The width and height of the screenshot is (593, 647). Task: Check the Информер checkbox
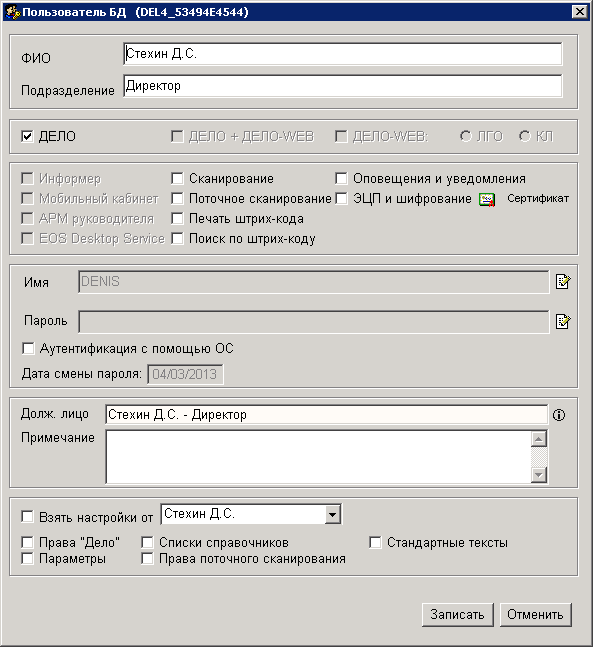click(x=27, y=179)
